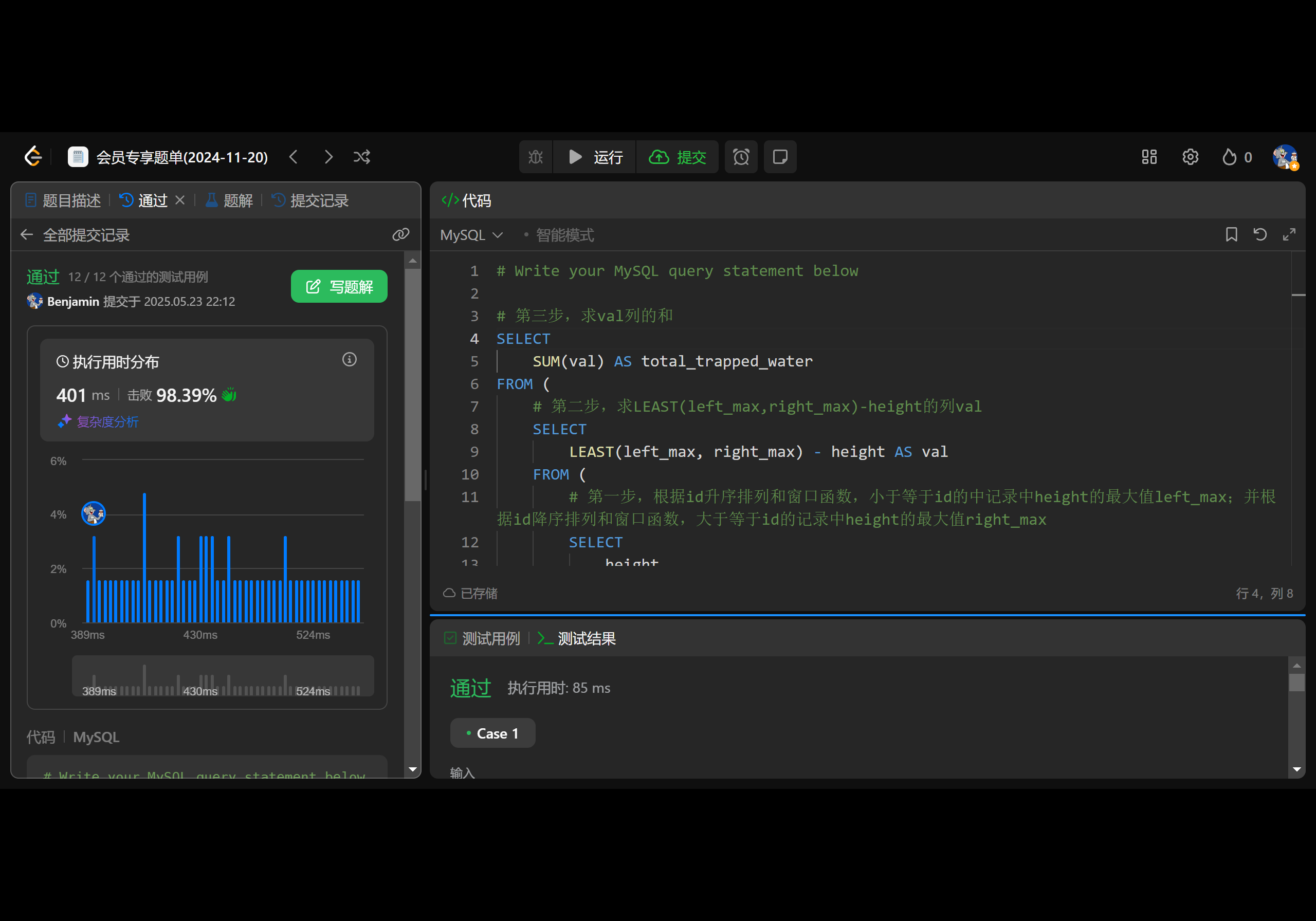Click the green 写题解 button
Screen dimensions: 1316x921
click(x=339, y=286)
